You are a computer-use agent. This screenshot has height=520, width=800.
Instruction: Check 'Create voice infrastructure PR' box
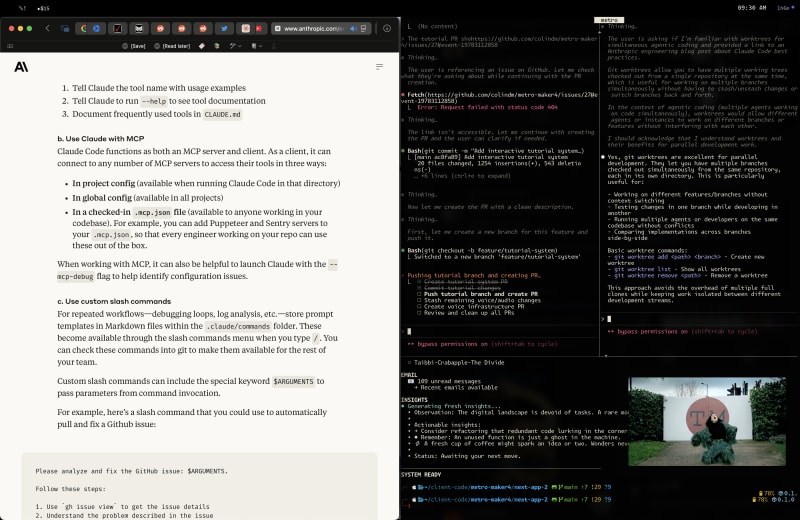[419, 307]
